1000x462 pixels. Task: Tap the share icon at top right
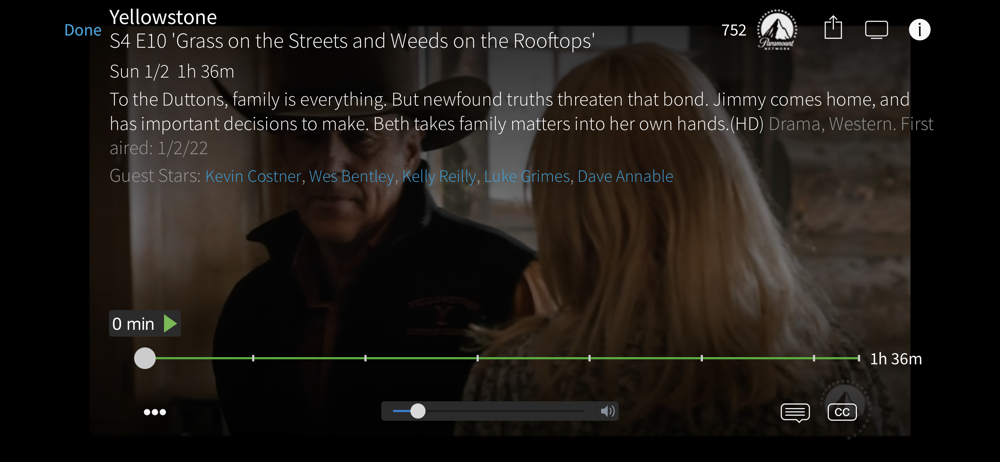tap(833, 29)
